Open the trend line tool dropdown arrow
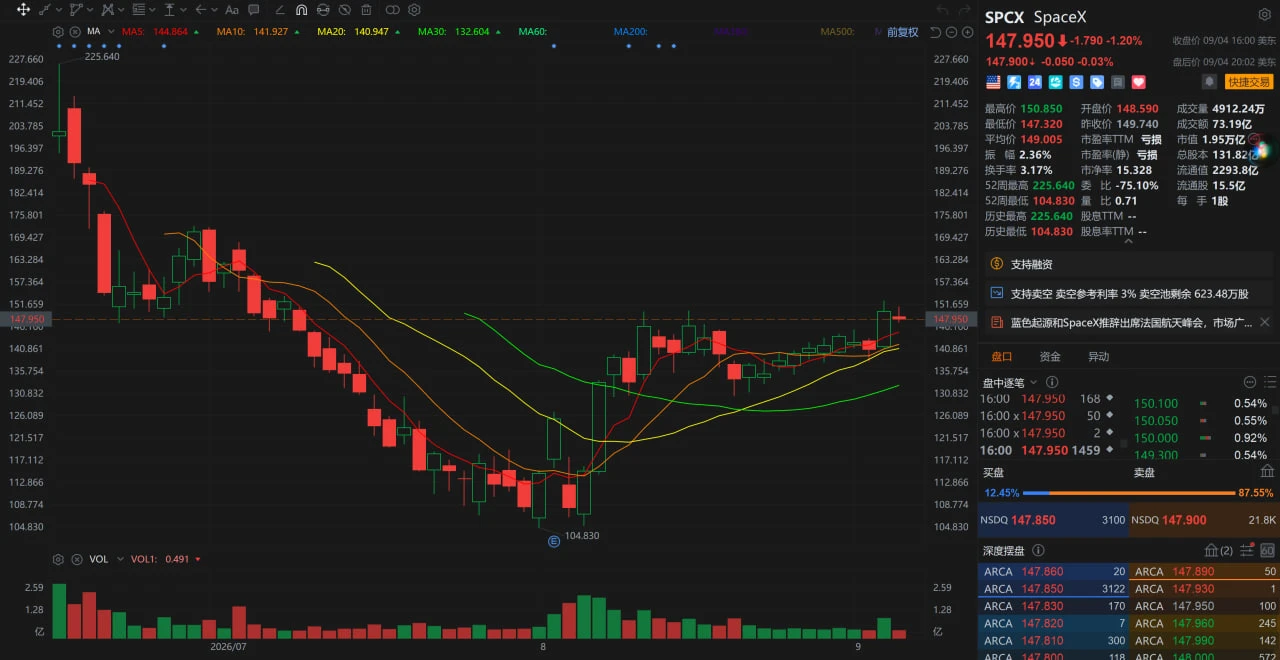The image size is (1280, 660). [59, 10]
